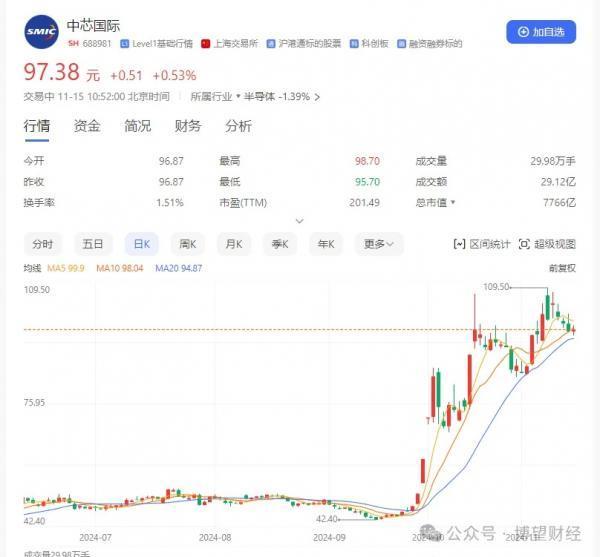
Task: Click the 成交量 value 29.98万手
Action: (x=553, y=161)
